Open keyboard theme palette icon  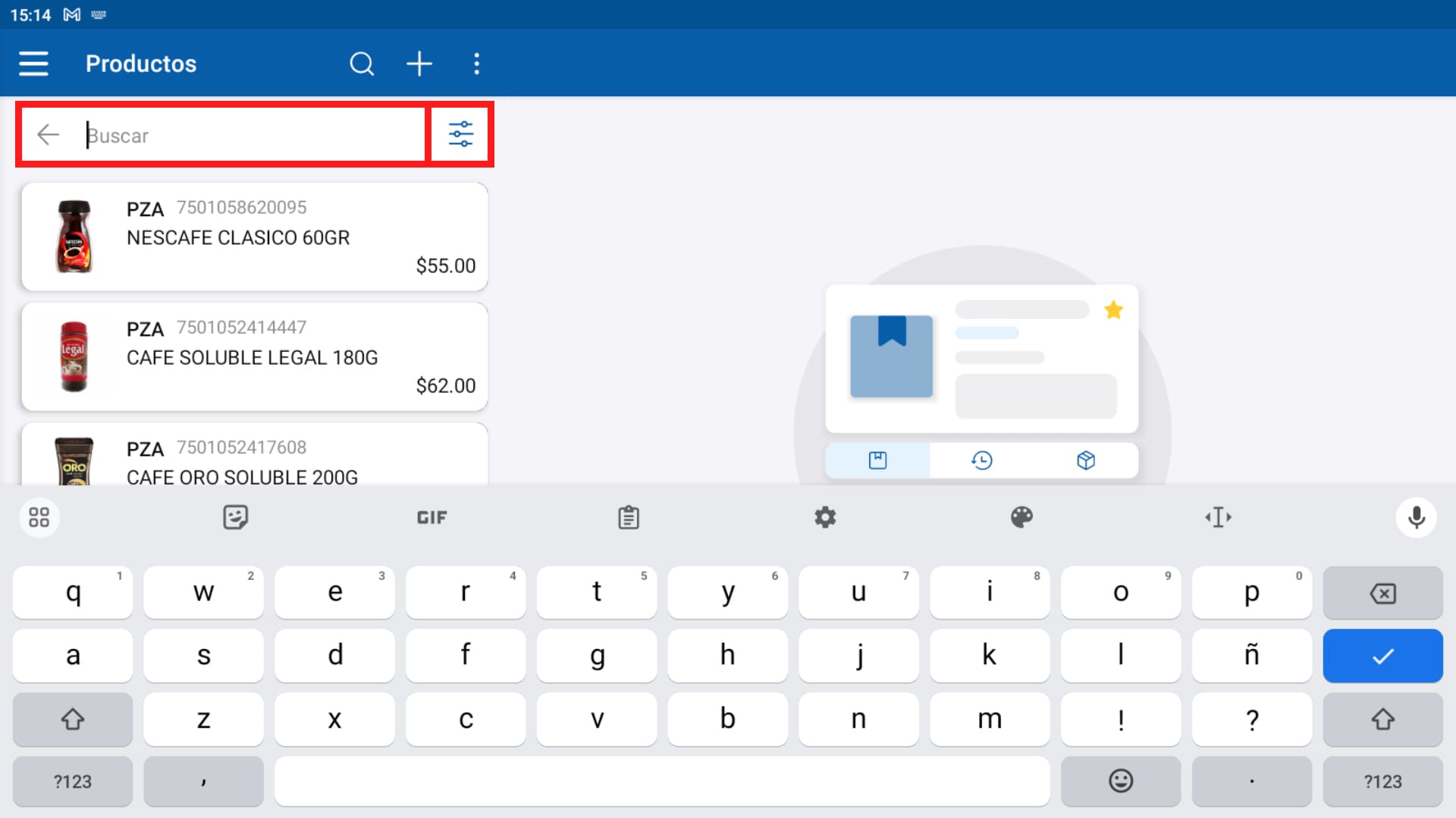pyautogui.click(x=1021, y=517)
